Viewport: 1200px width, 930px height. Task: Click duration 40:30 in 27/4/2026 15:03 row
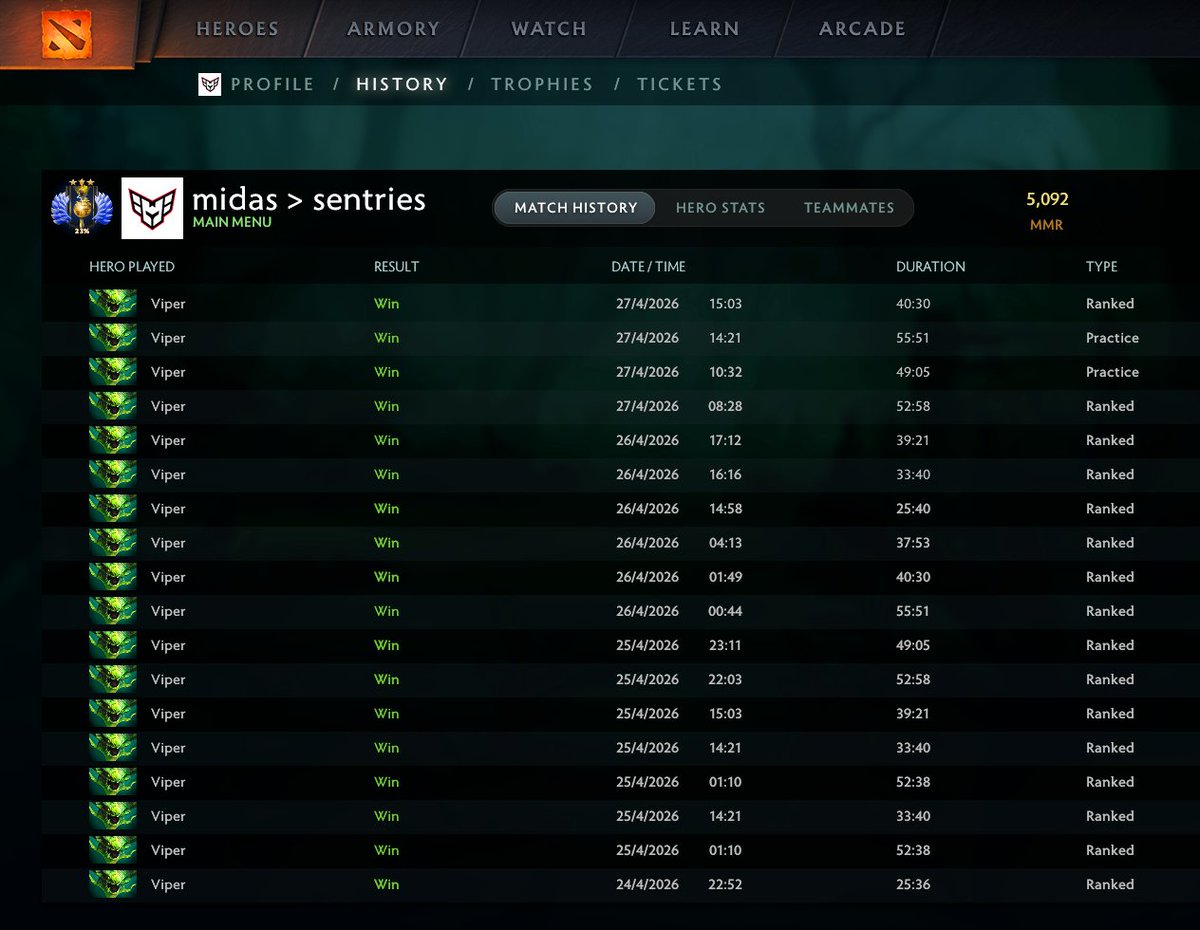(913, 303)
